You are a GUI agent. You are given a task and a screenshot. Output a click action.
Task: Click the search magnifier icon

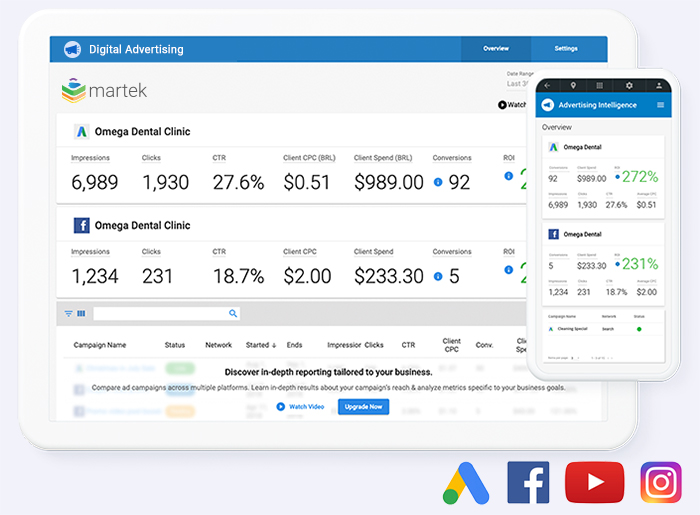(x=233, y=314)
